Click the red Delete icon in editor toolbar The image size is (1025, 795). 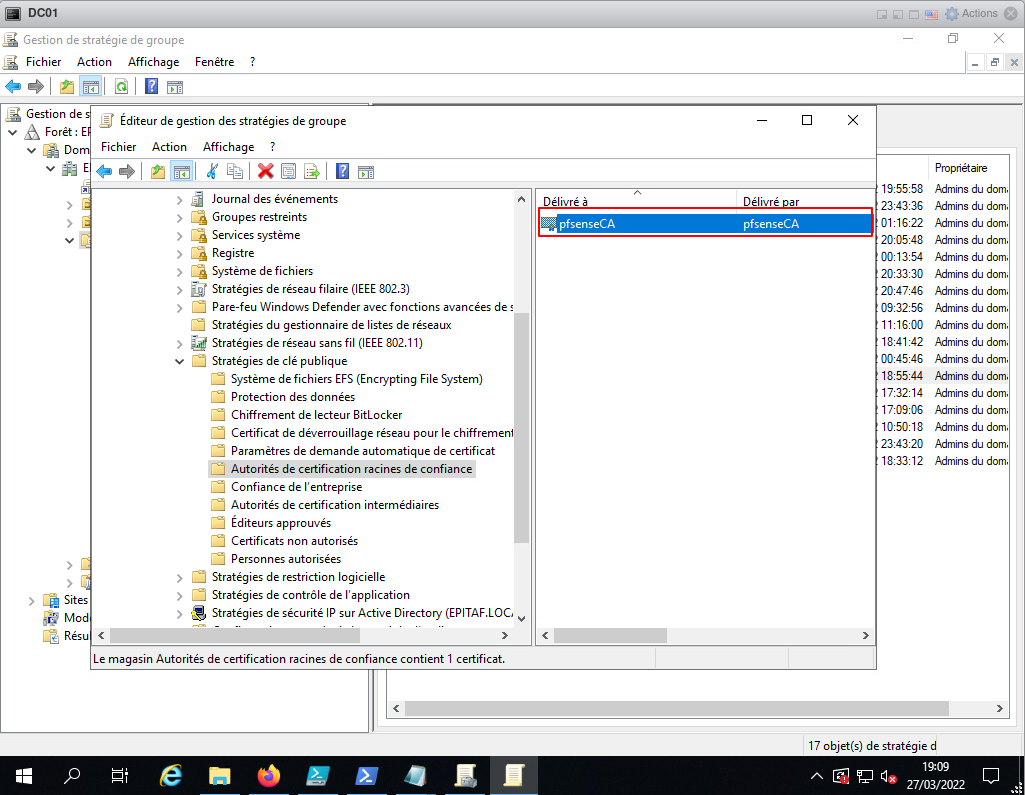coord(265,171)
